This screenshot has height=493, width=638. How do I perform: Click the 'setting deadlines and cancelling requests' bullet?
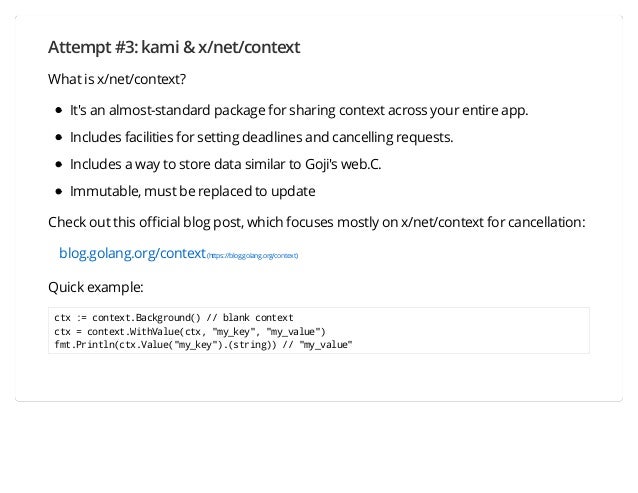pos(261,137)
